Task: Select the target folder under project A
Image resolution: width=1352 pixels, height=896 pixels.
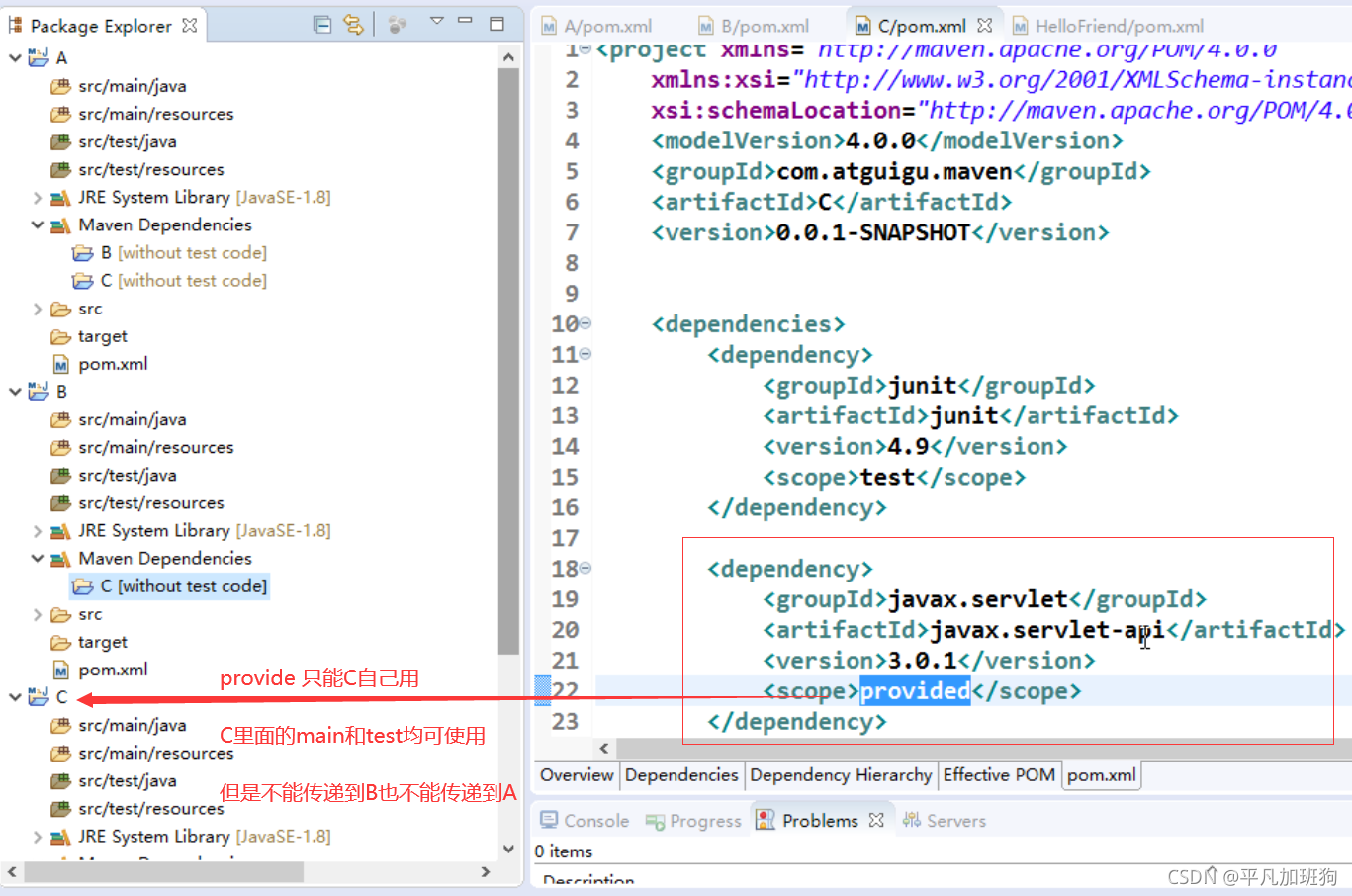Action: [x=103, y=336]
